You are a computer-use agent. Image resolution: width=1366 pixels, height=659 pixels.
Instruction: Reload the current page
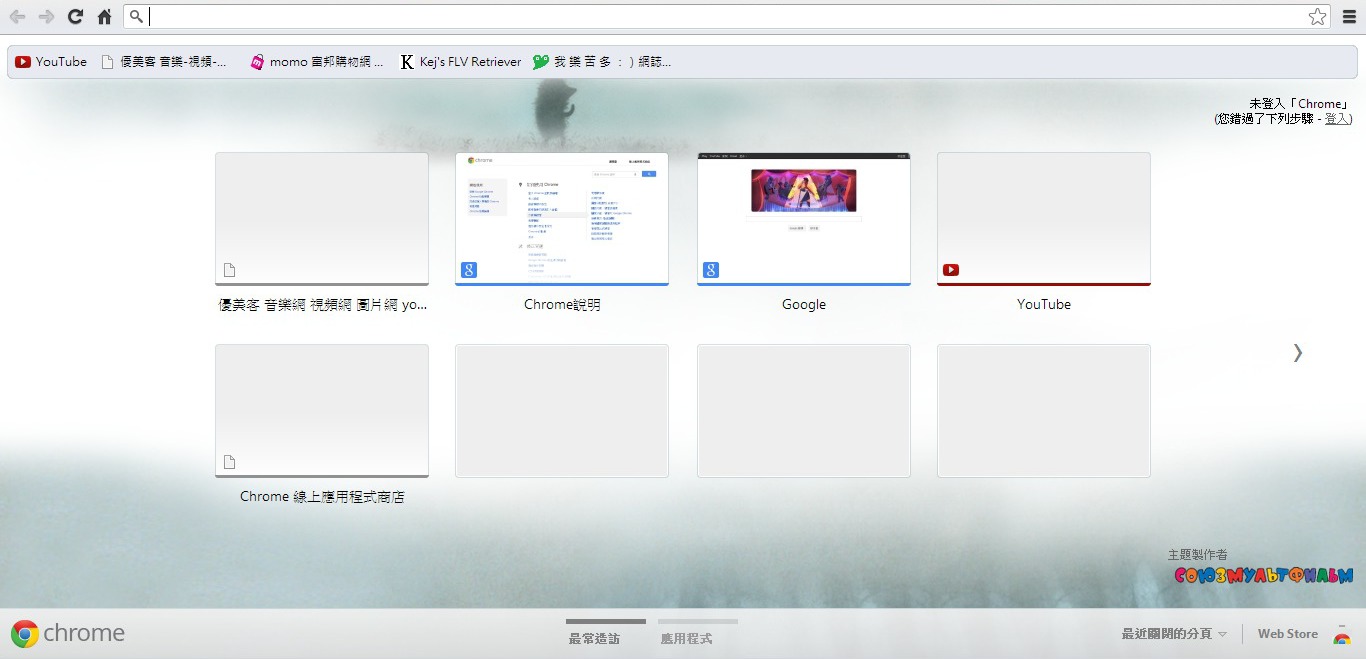pos(75,16)
